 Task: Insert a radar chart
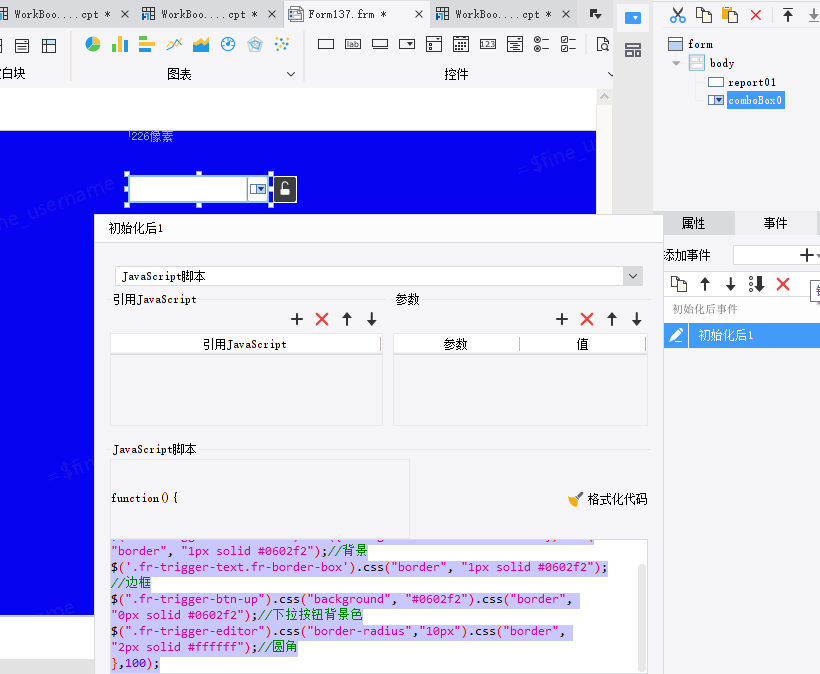point(255,44)
